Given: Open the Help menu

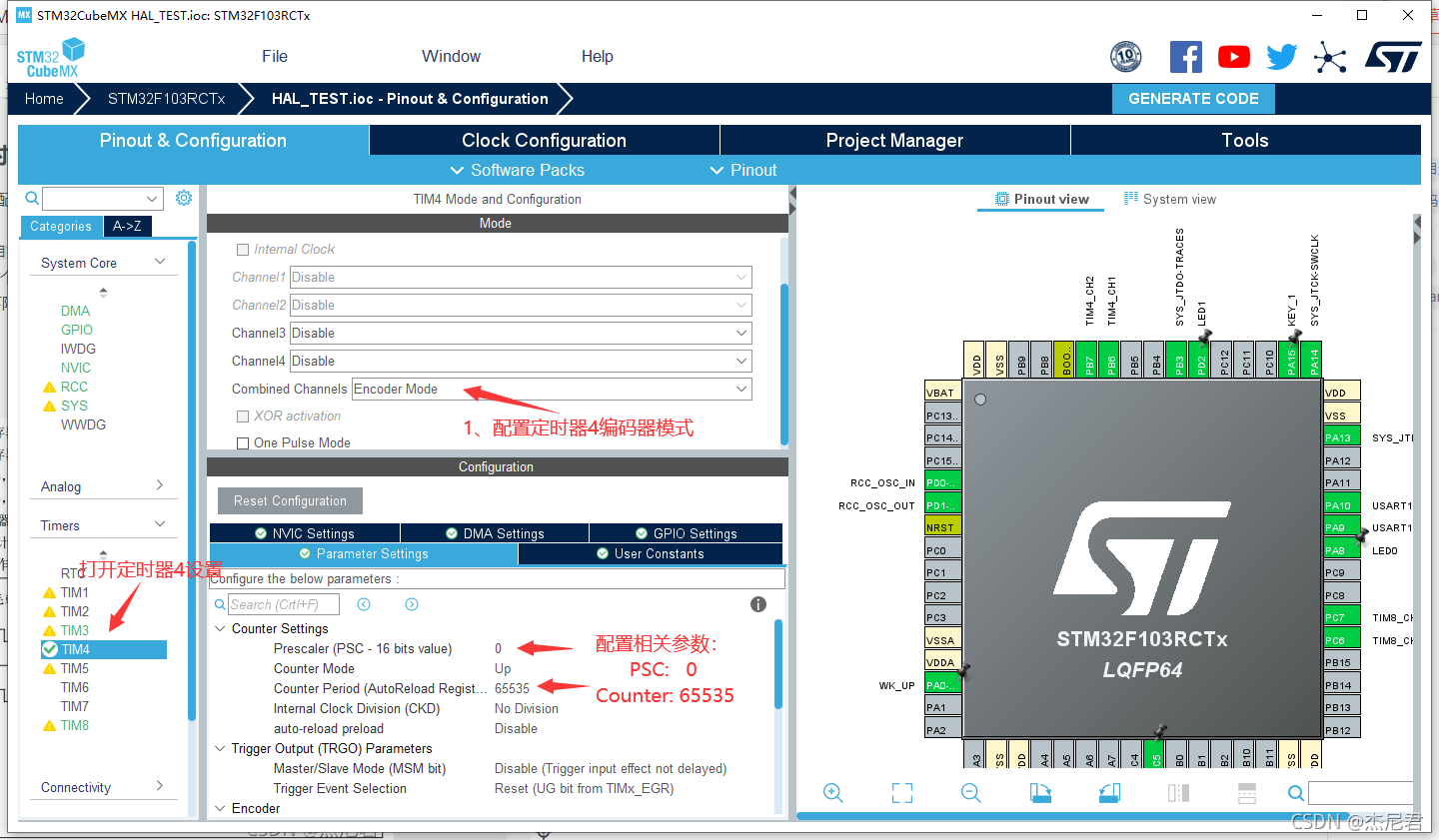Looking at the screenshot, I should (x=598, y=57).
